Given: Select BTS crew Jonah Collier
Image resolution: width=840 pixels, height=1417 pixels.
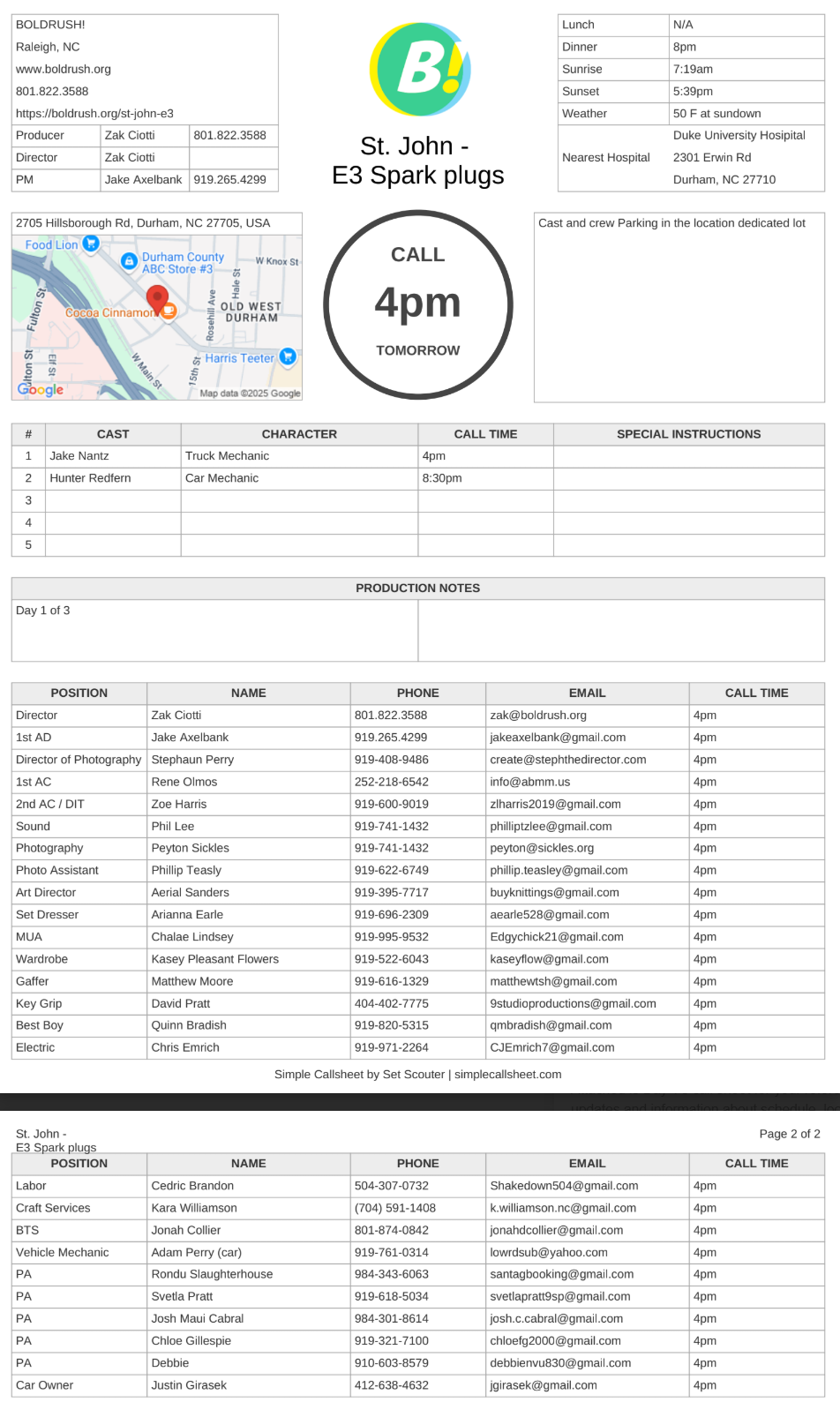Looking at the screenshot, I should click(186, 1230).
